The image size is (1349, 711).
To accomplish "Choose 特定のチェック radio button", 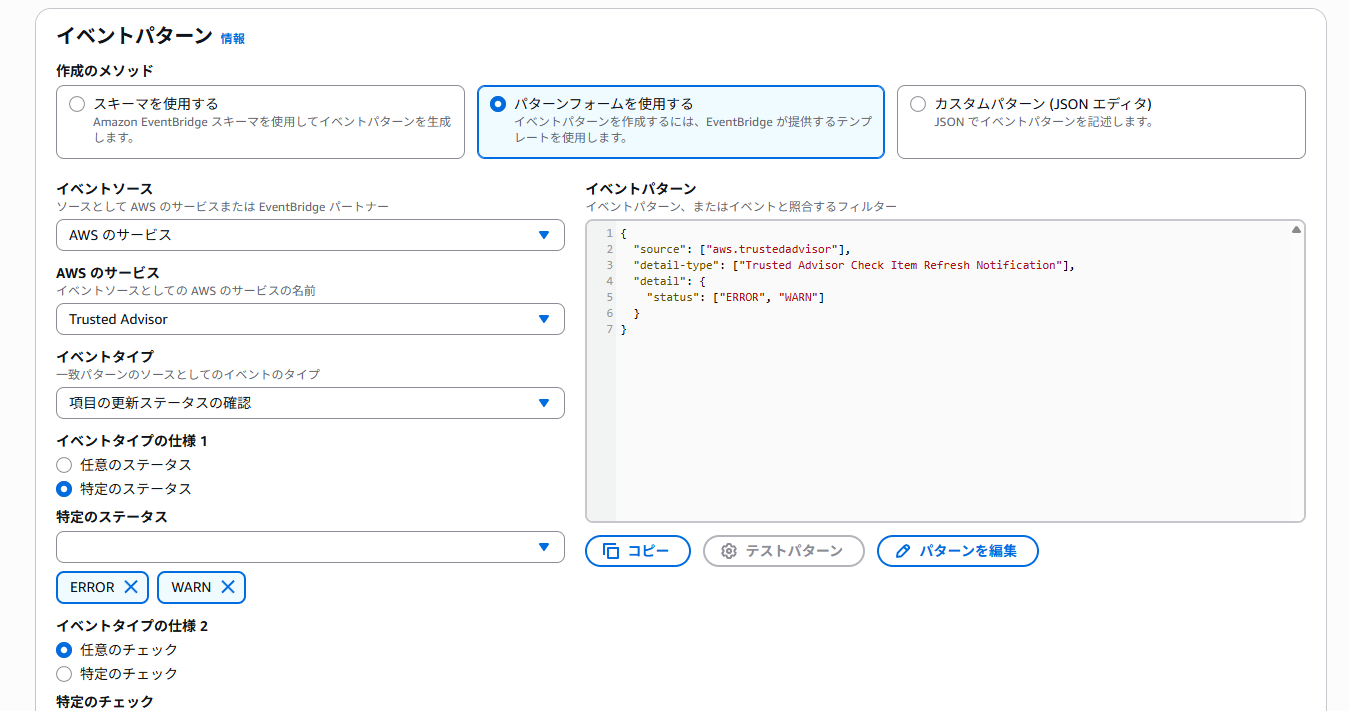I will click(x=64, y=674).
